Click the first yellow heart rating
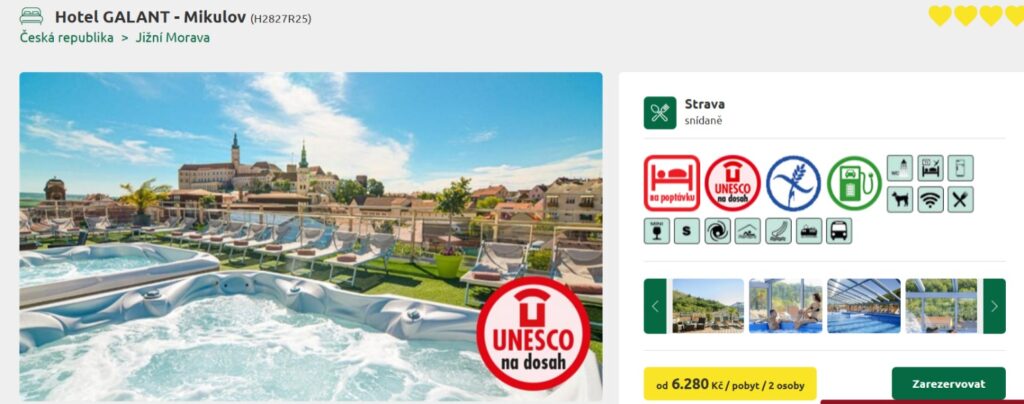The height and width of the screenshot is (404, 1024). (940, 15)
